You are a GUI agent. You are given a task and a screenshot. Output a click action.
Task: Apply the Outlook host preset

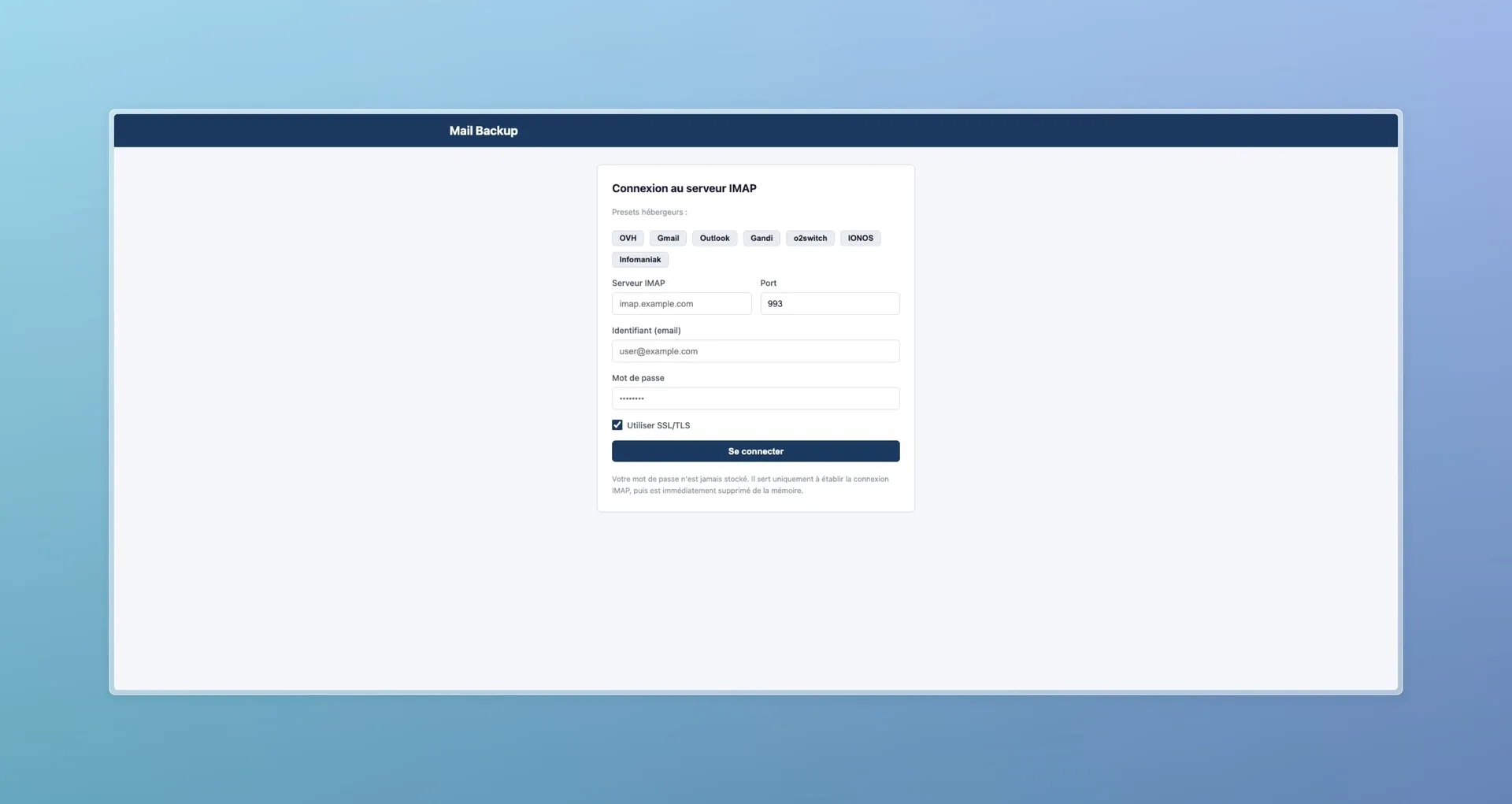(x=714, y=238)
